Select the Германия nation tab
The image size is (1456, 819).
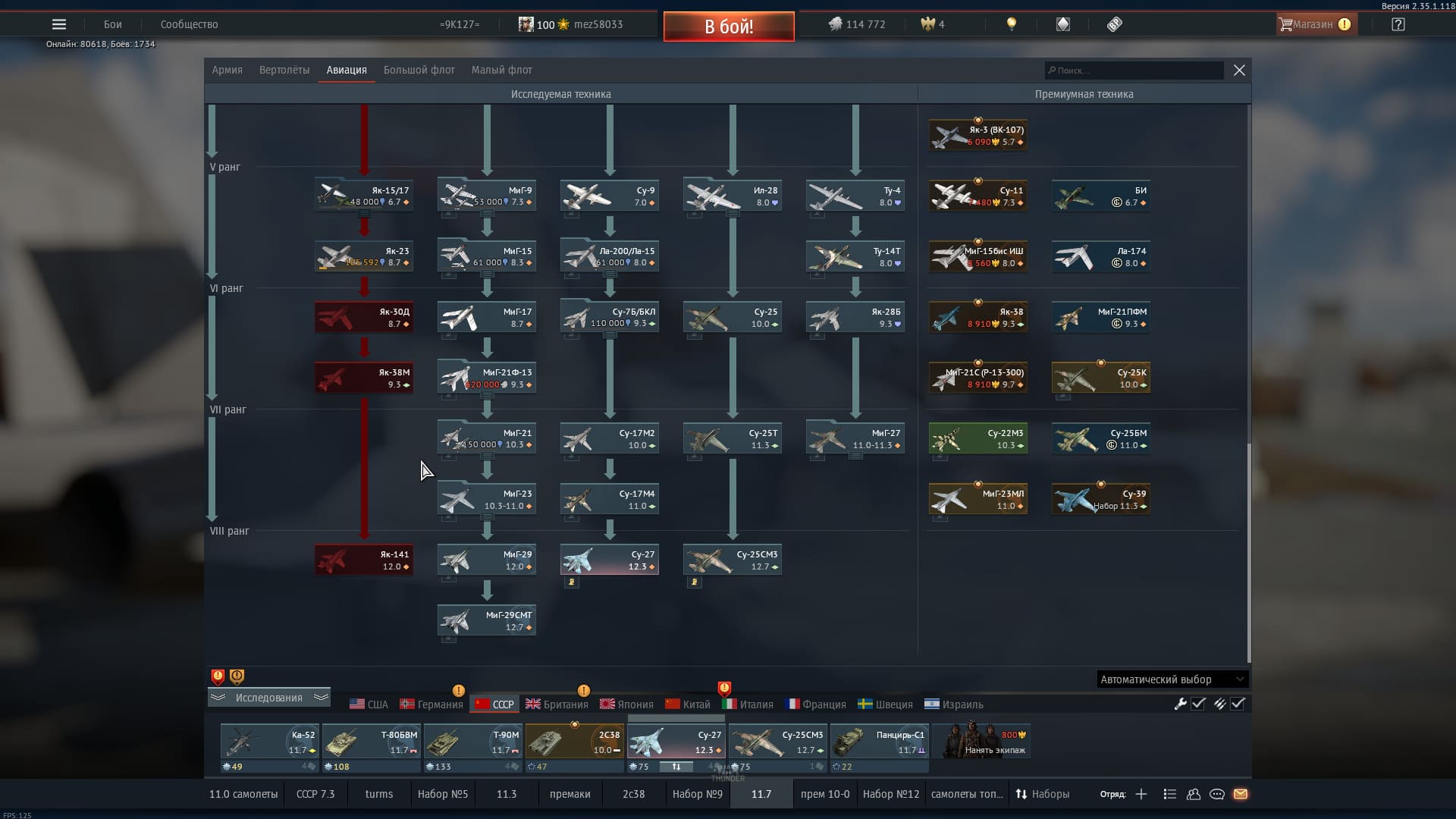pos(431,704)
